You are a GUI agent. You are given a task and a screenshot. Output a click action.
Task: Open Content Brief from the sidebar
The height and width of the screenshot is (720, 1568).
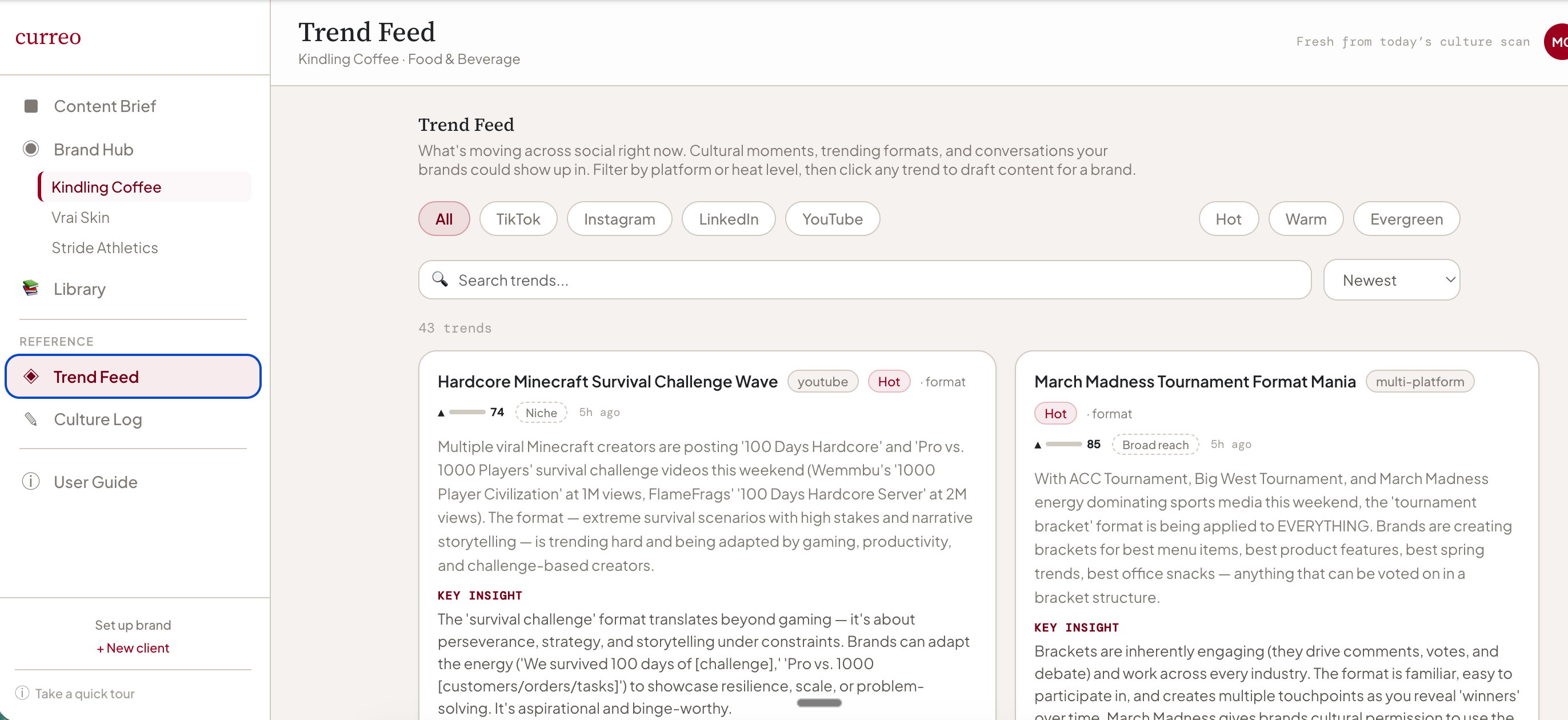pyautogui.click(x=105, y=105)
